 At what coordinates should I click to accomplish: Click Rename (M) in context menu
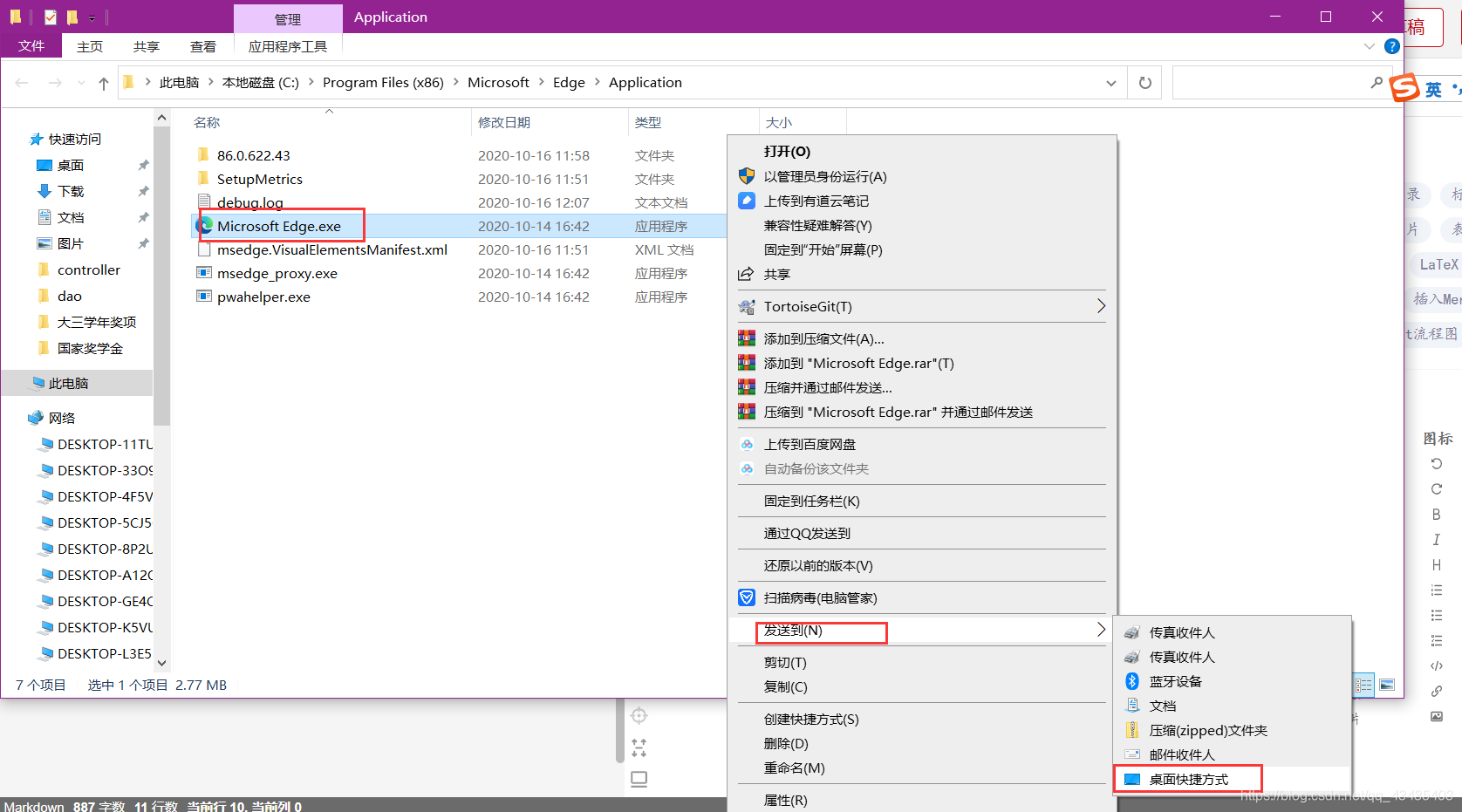[x=922, y=768]
